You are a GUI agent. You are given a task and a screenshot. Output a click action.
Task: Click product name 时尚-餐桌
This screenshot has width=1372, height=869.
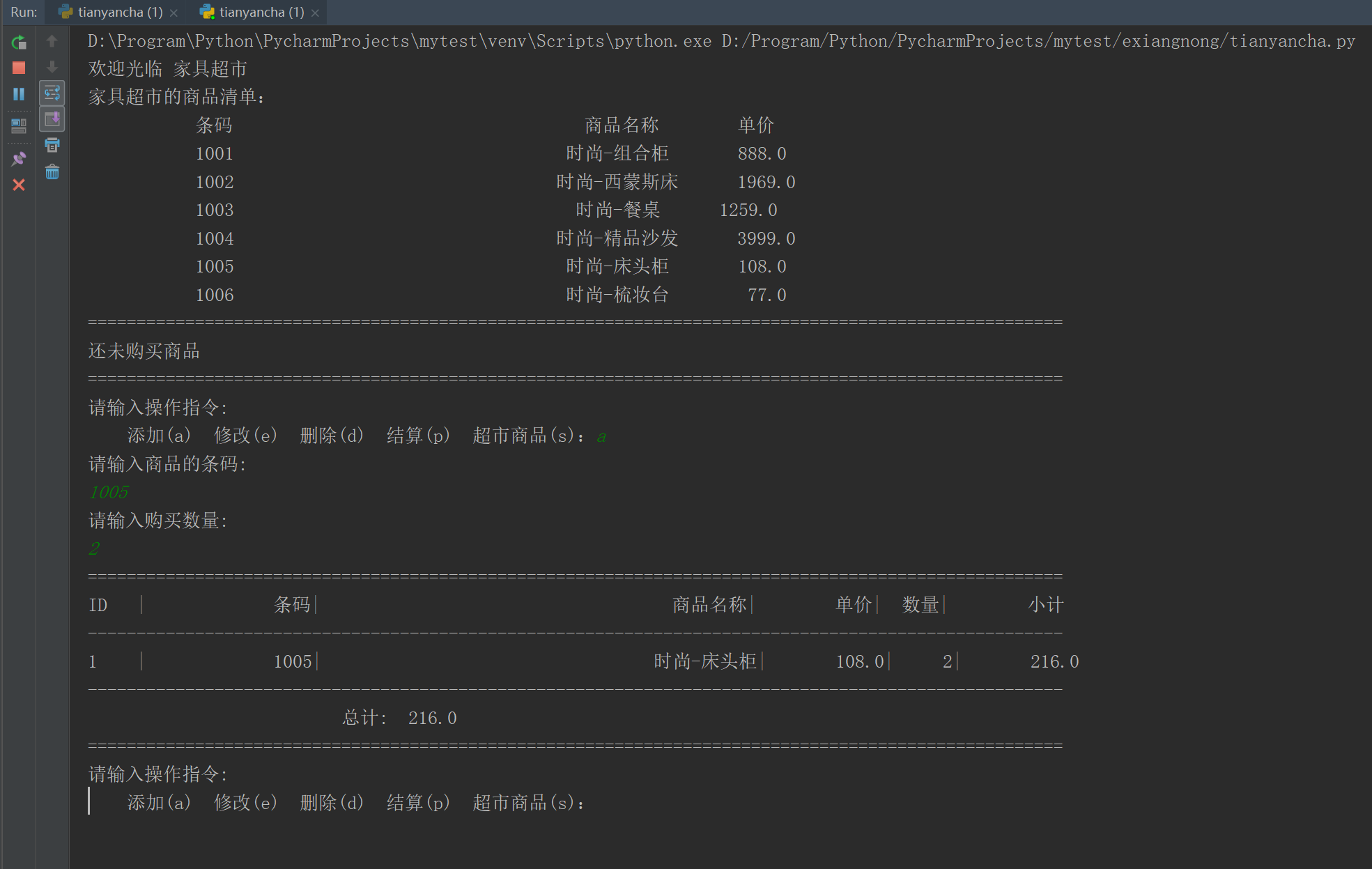pyautogui.click(x=618, y=210)
